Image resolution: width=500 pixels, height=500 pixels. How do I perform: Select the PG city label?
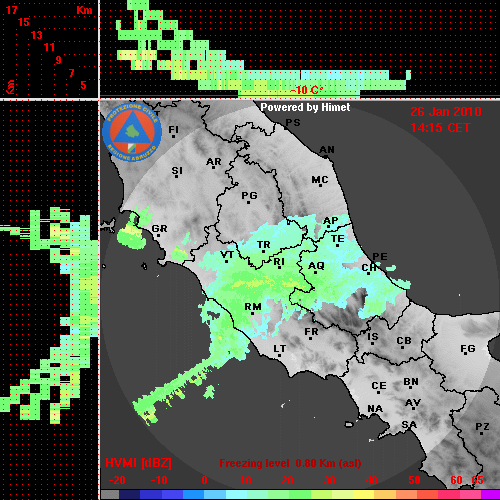249,196
